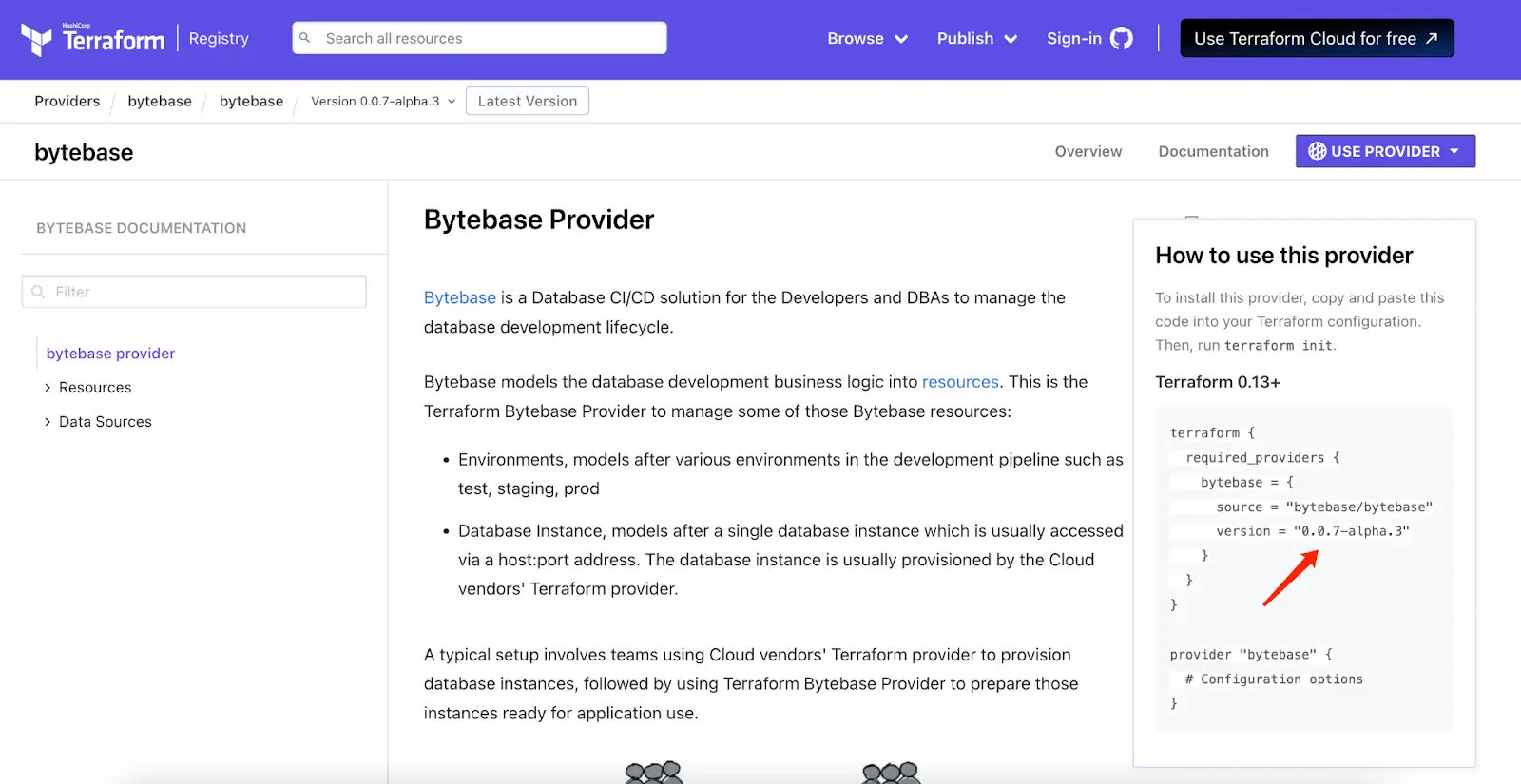
Task: Click the external arrow on Terraform Cloud button
Action: [1432, 38]
